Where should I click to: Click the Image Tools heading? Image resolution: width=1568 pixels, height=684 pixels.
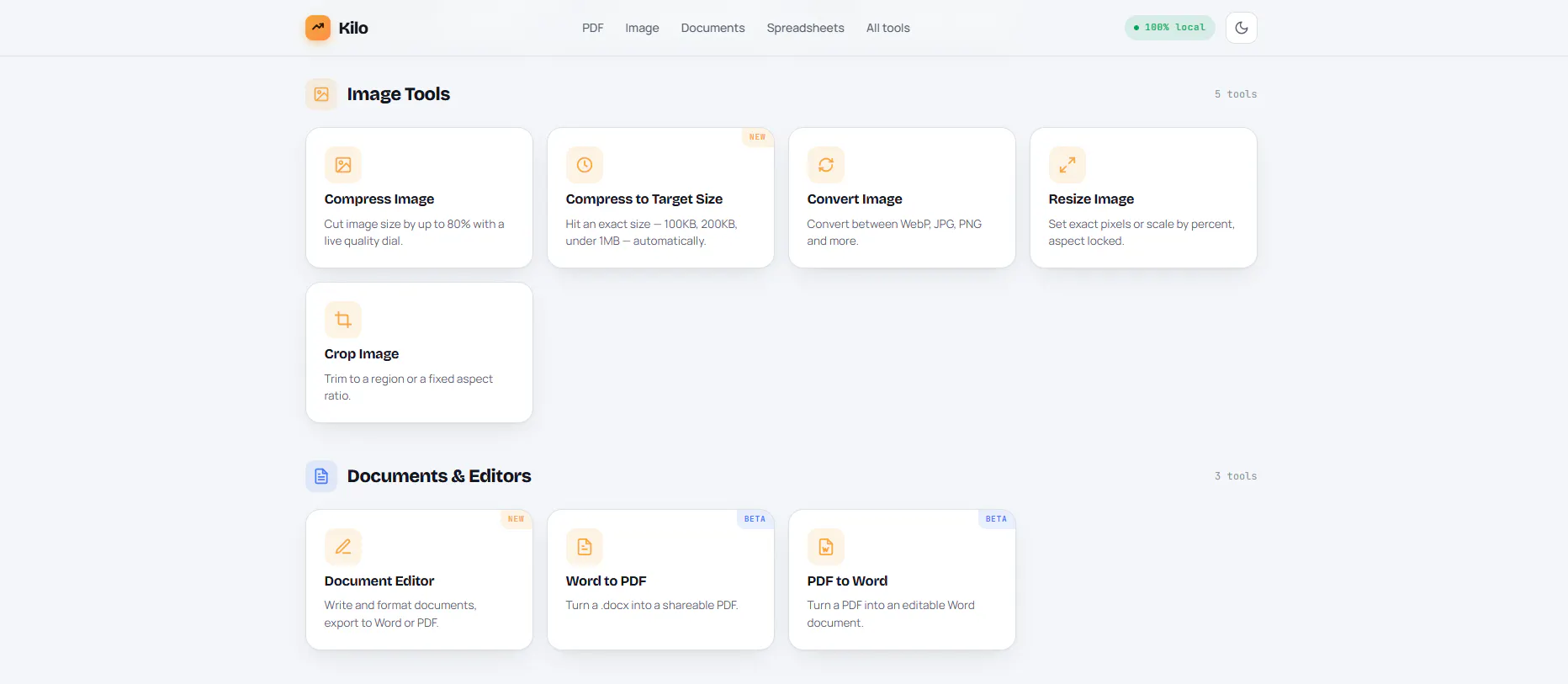click(399, 94)
